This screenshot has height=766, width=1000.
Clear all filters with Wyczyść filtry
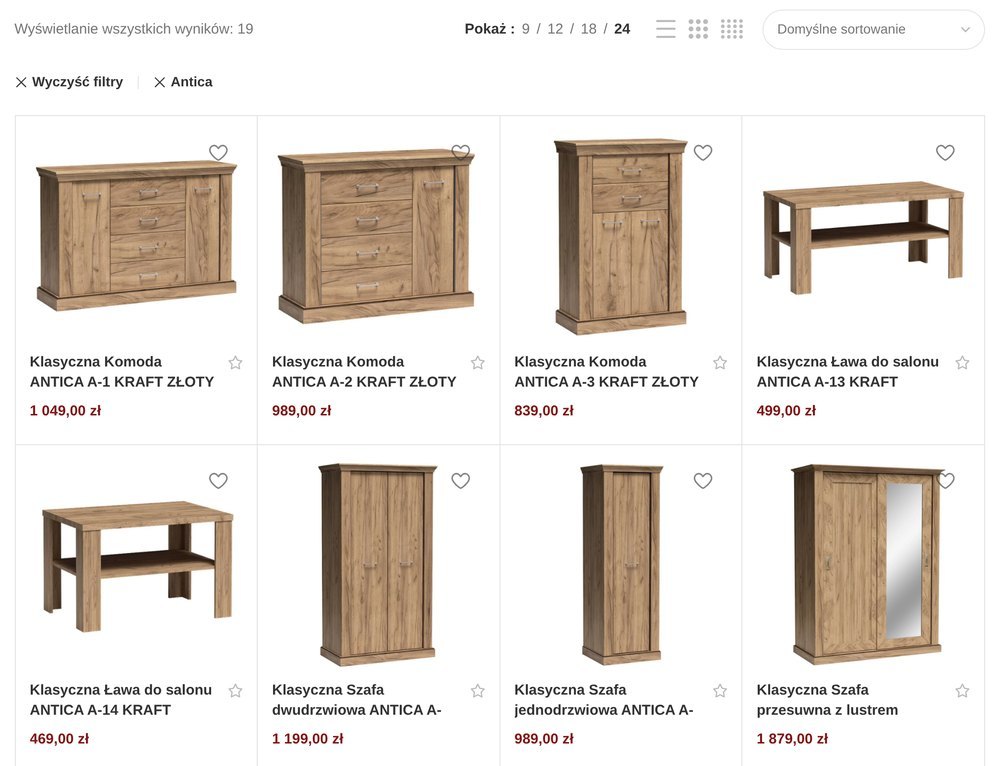[69, 82]
